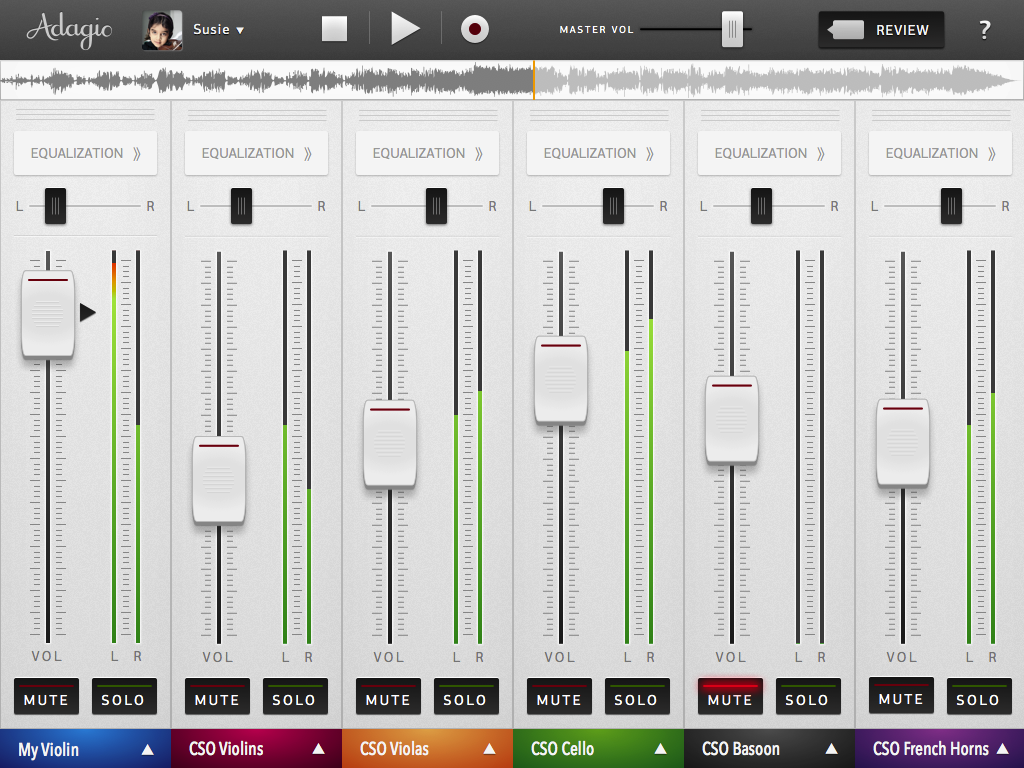Open Equalization for CSO Cello channel

[598, 153]
